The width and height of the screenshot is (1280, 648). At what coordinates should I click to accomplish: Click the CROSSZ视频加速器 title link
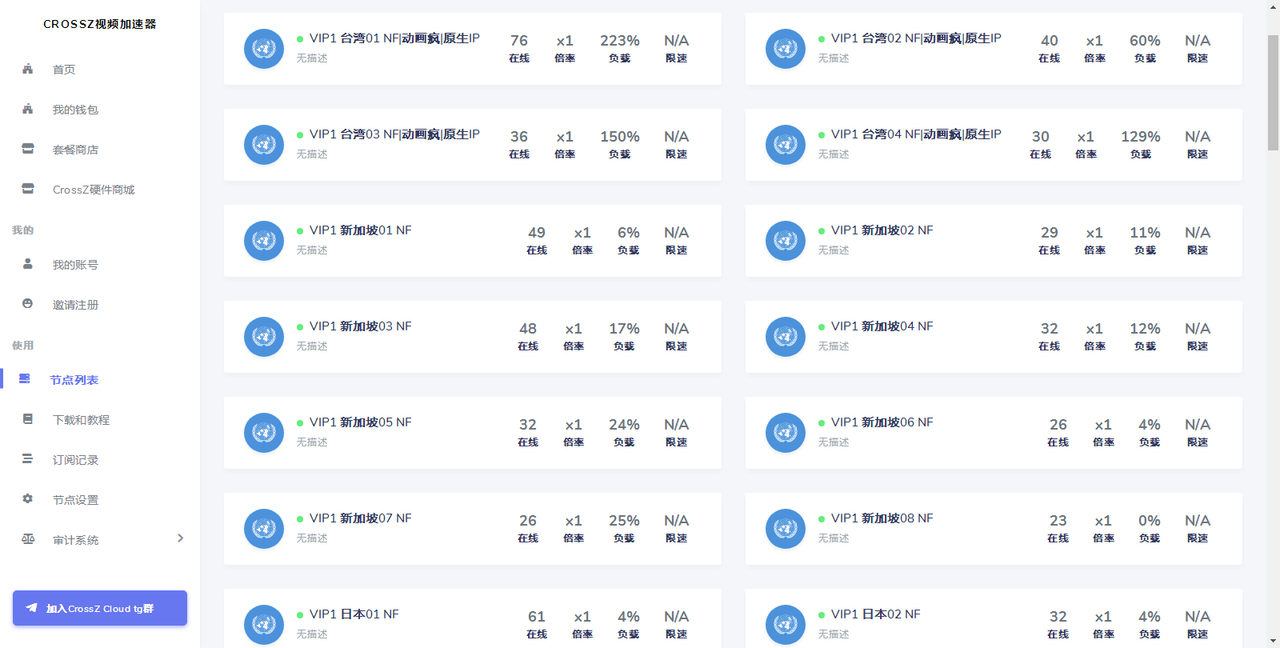[100, 24]
